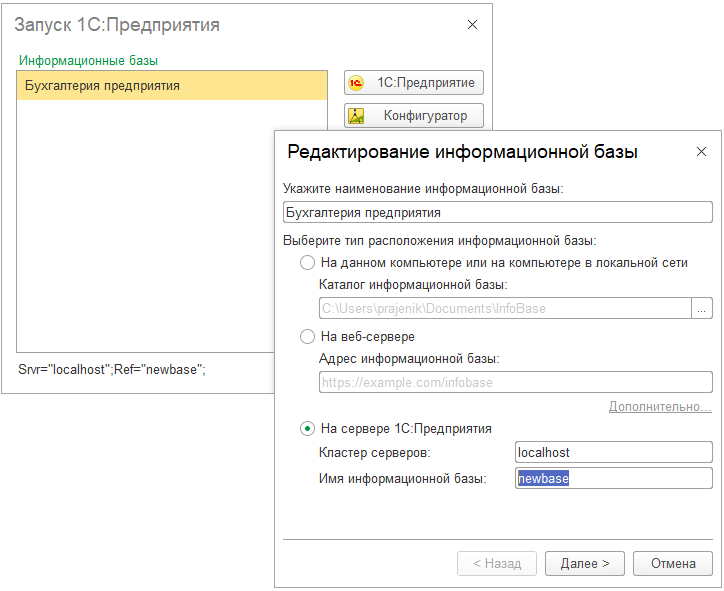Click the Конфигуратор icon
Viewport: 724px width, 591px height.
[x=356, y=115]
